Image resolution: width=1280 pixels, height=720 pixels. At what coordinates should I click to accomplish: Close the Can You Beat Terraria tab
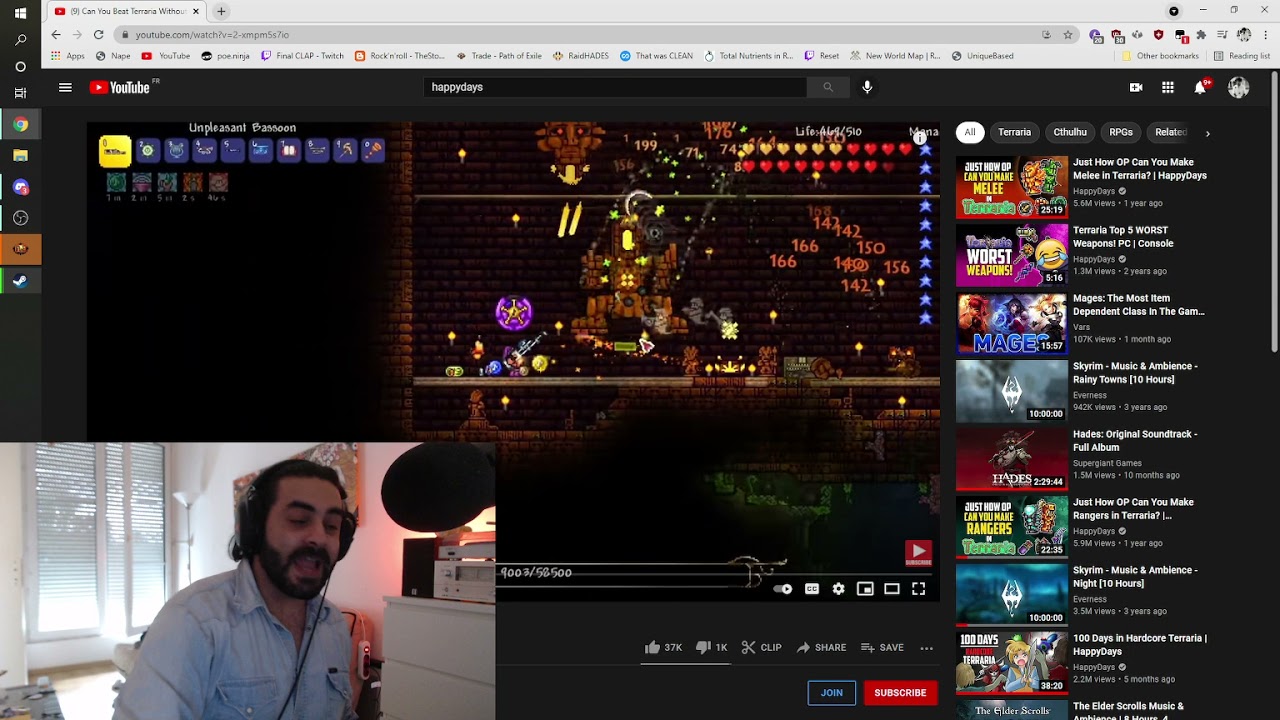[196, 11]
